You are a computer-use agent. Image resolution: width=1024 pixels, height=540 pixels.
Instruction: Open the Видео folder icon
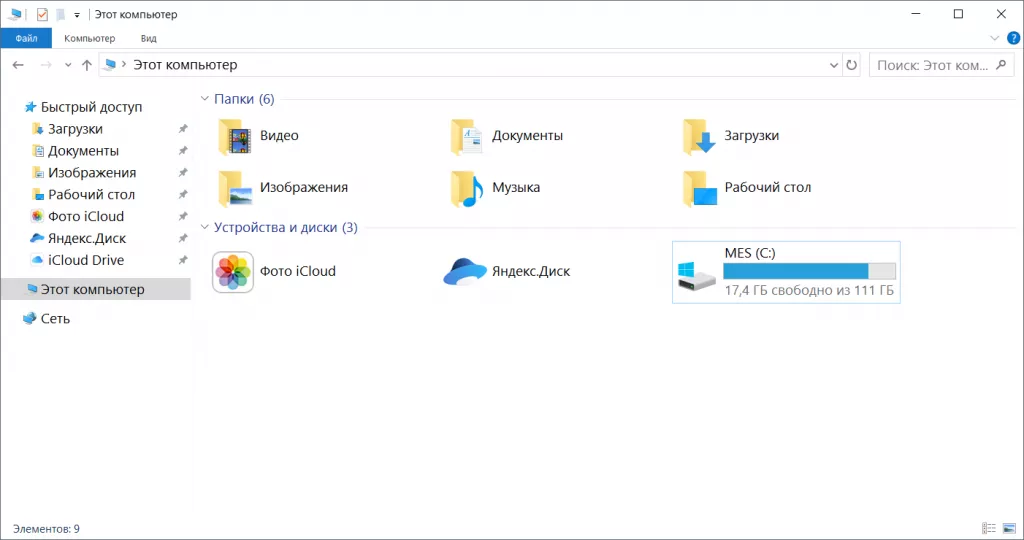pos(237,136)
